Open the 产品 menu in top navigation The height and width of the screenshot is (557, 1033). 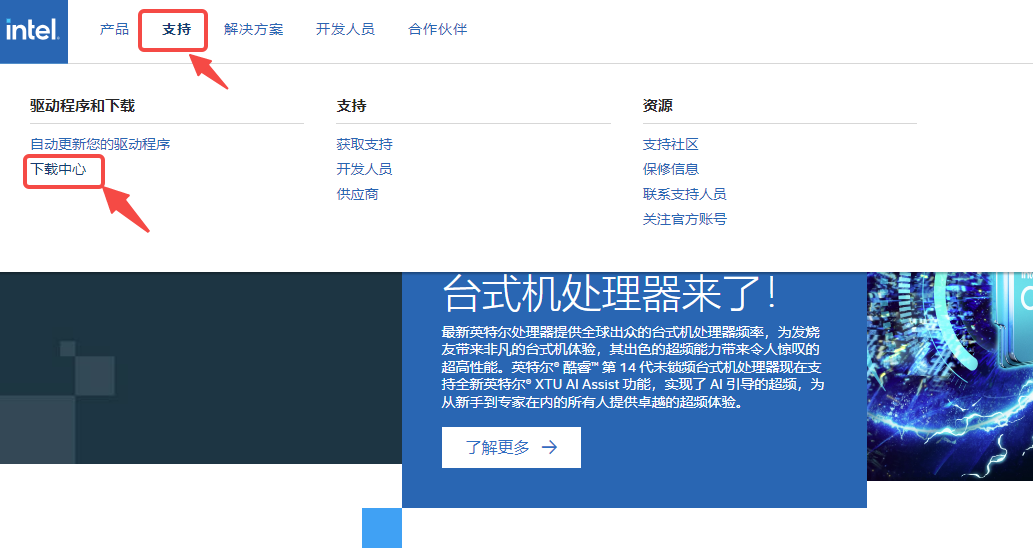[x=114, y=30]
